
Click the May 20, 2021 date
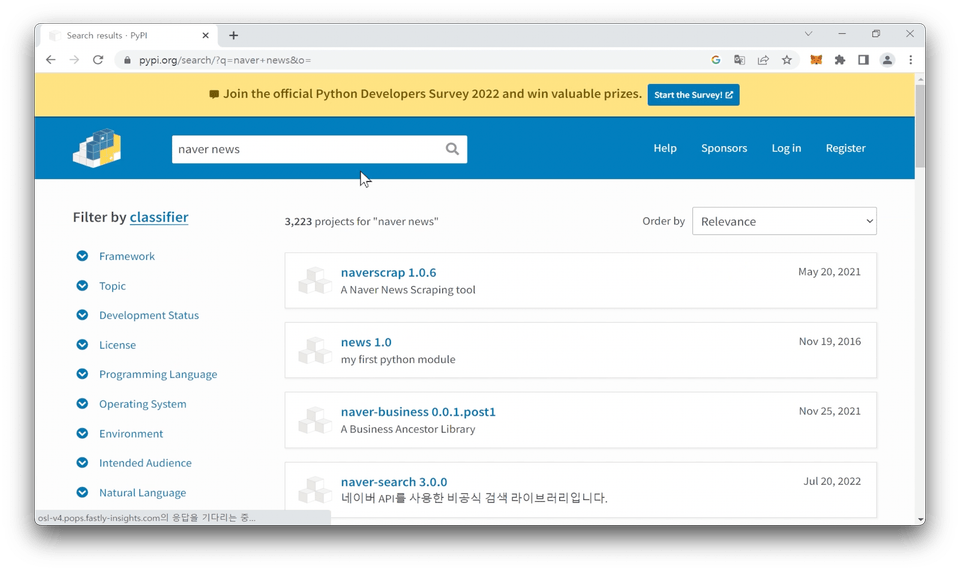tap(829, 272)
